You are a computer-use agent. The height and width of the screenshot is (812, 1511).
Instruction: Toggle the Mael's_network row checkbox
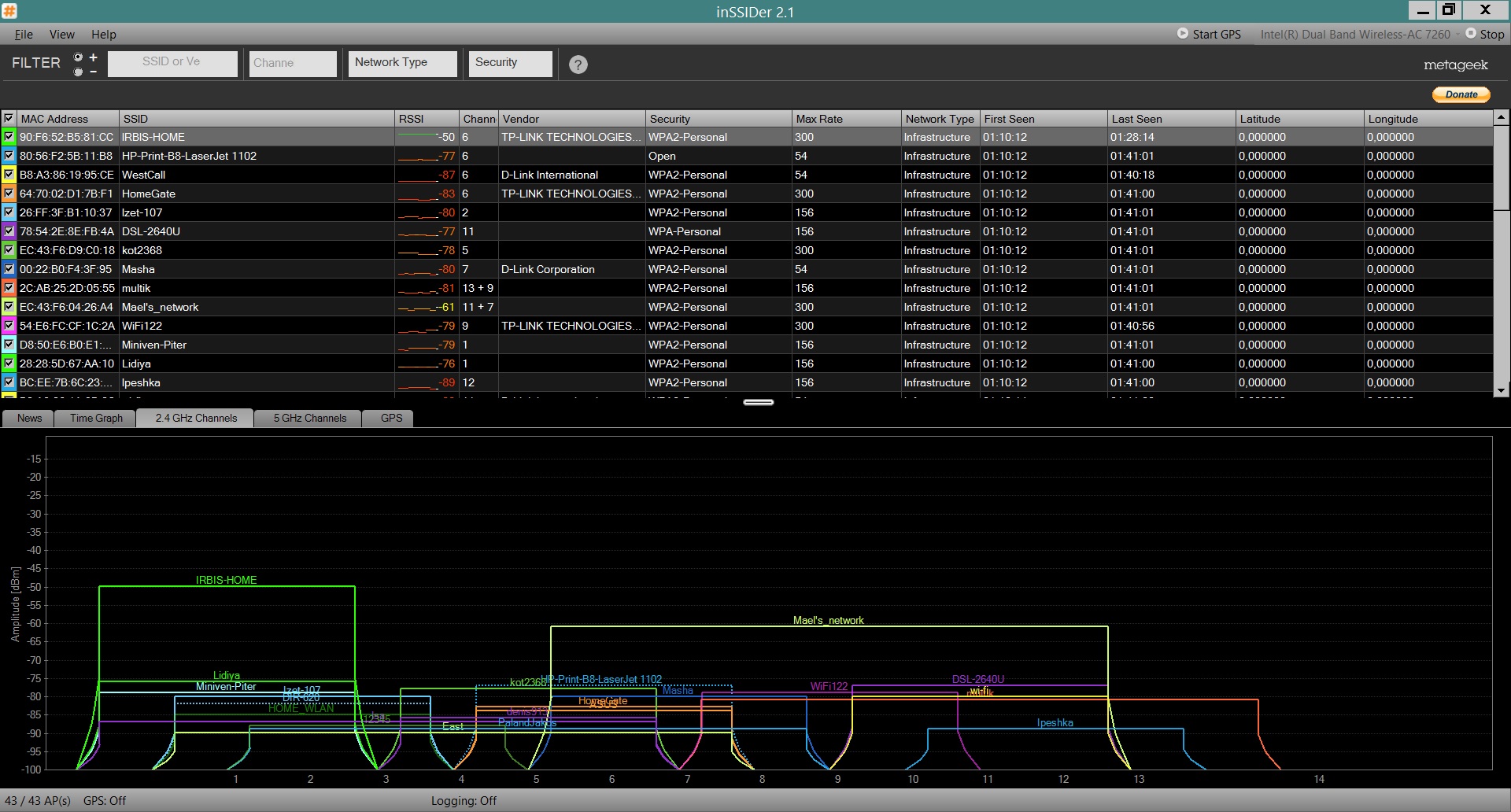9,307
